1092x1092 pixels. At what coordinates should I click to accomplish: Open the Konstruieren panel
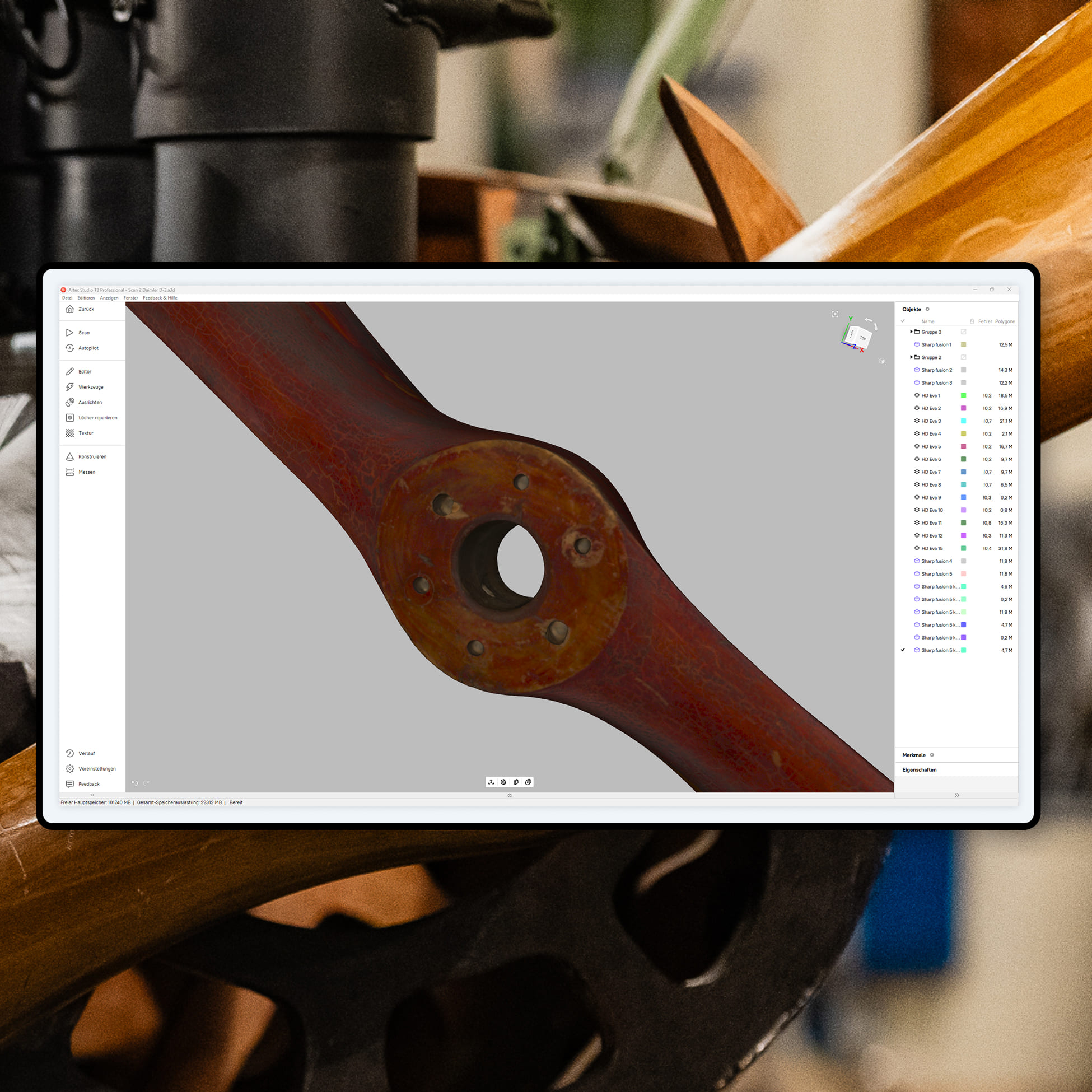pos(86,456)
